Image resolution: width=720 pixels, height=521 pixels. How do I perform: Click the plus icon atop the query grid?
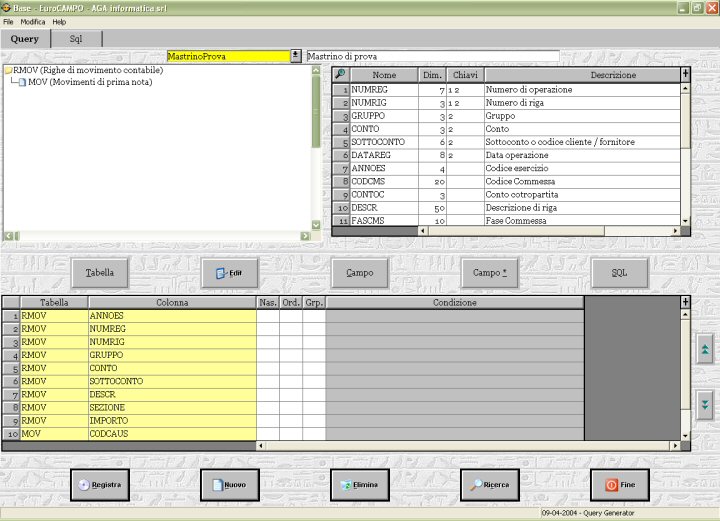685,302
